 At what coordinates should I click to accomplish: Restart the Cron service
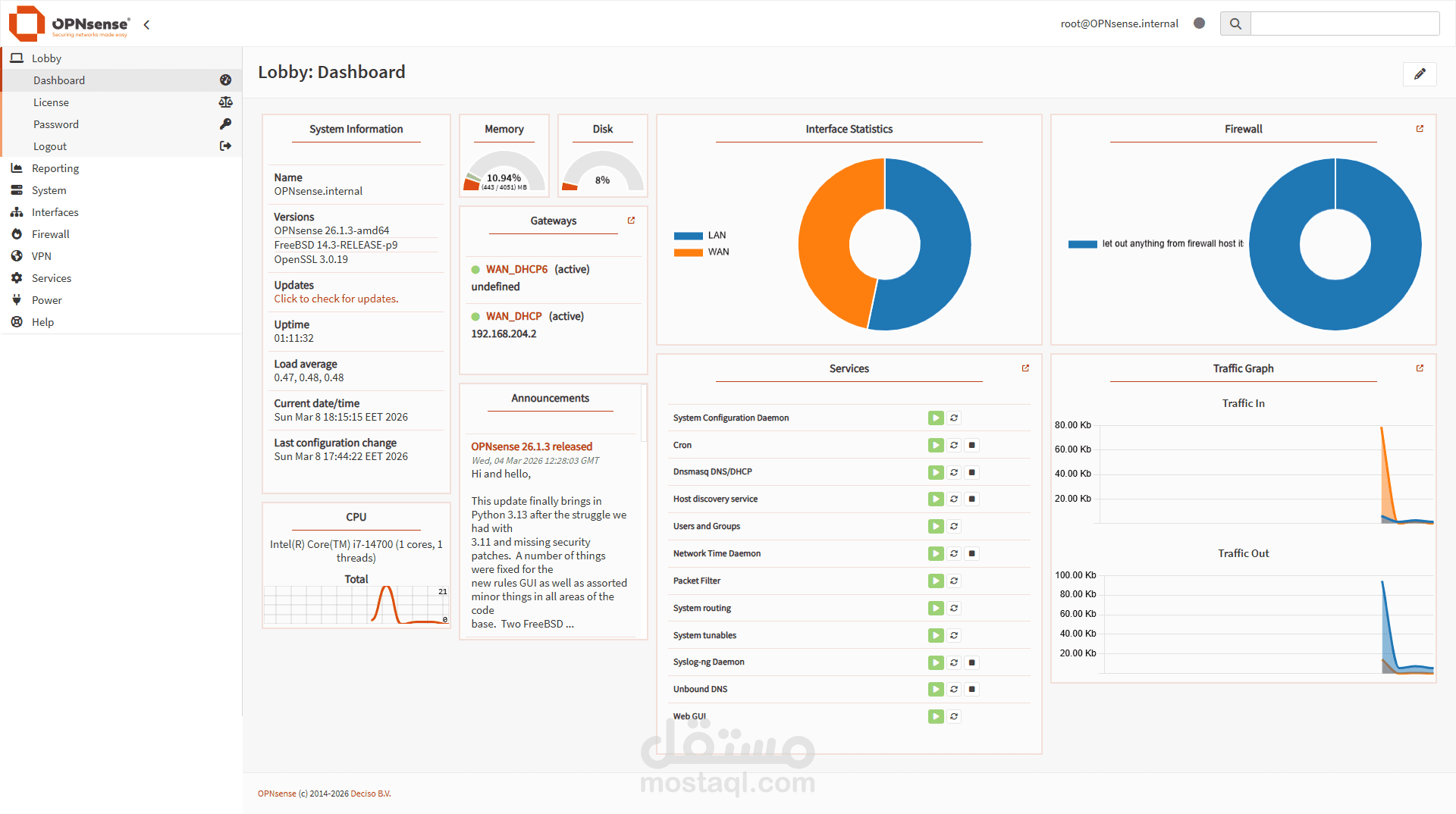point(954,445)
